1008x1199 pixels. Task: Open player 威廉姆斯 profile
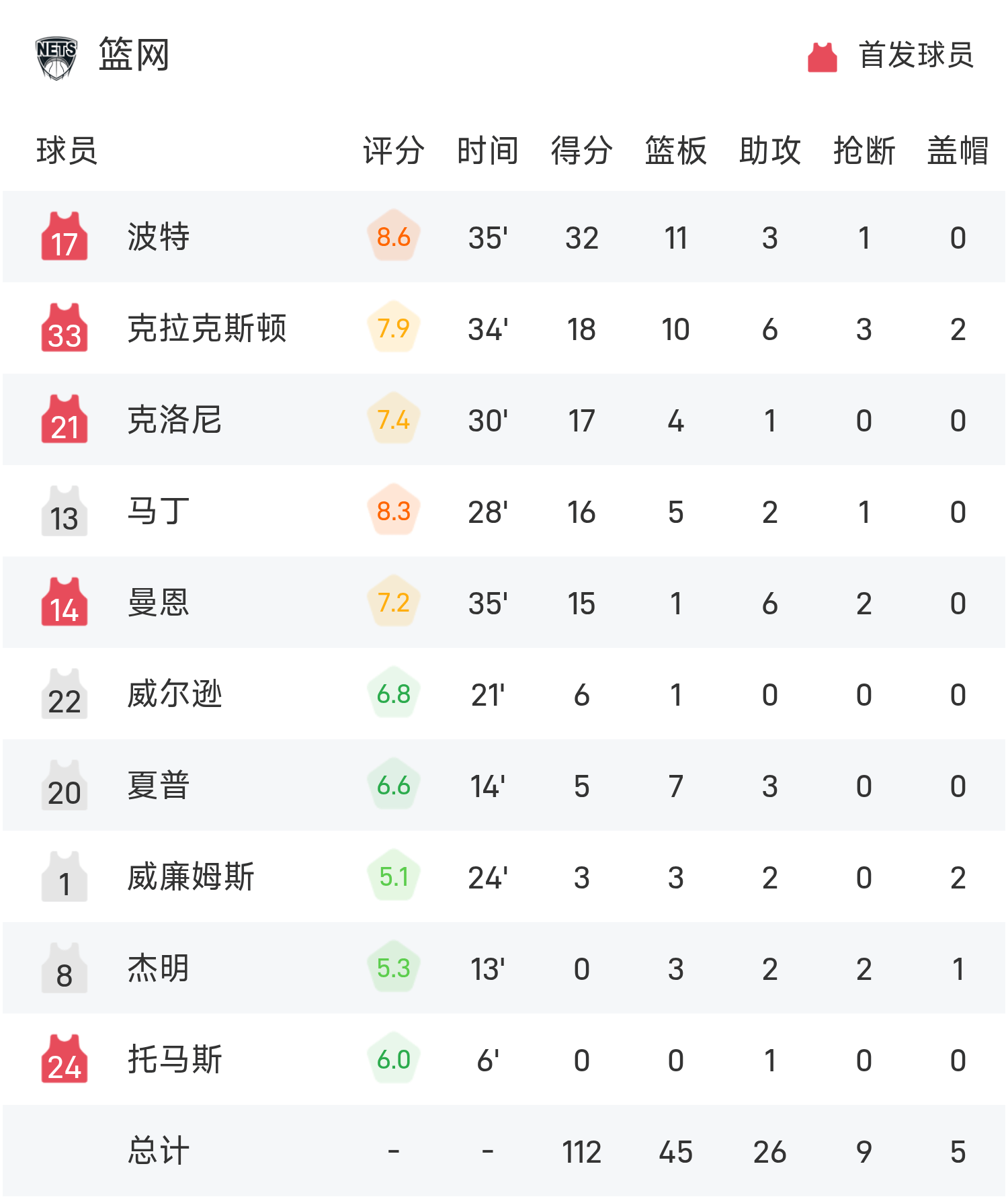pos(191,877)
